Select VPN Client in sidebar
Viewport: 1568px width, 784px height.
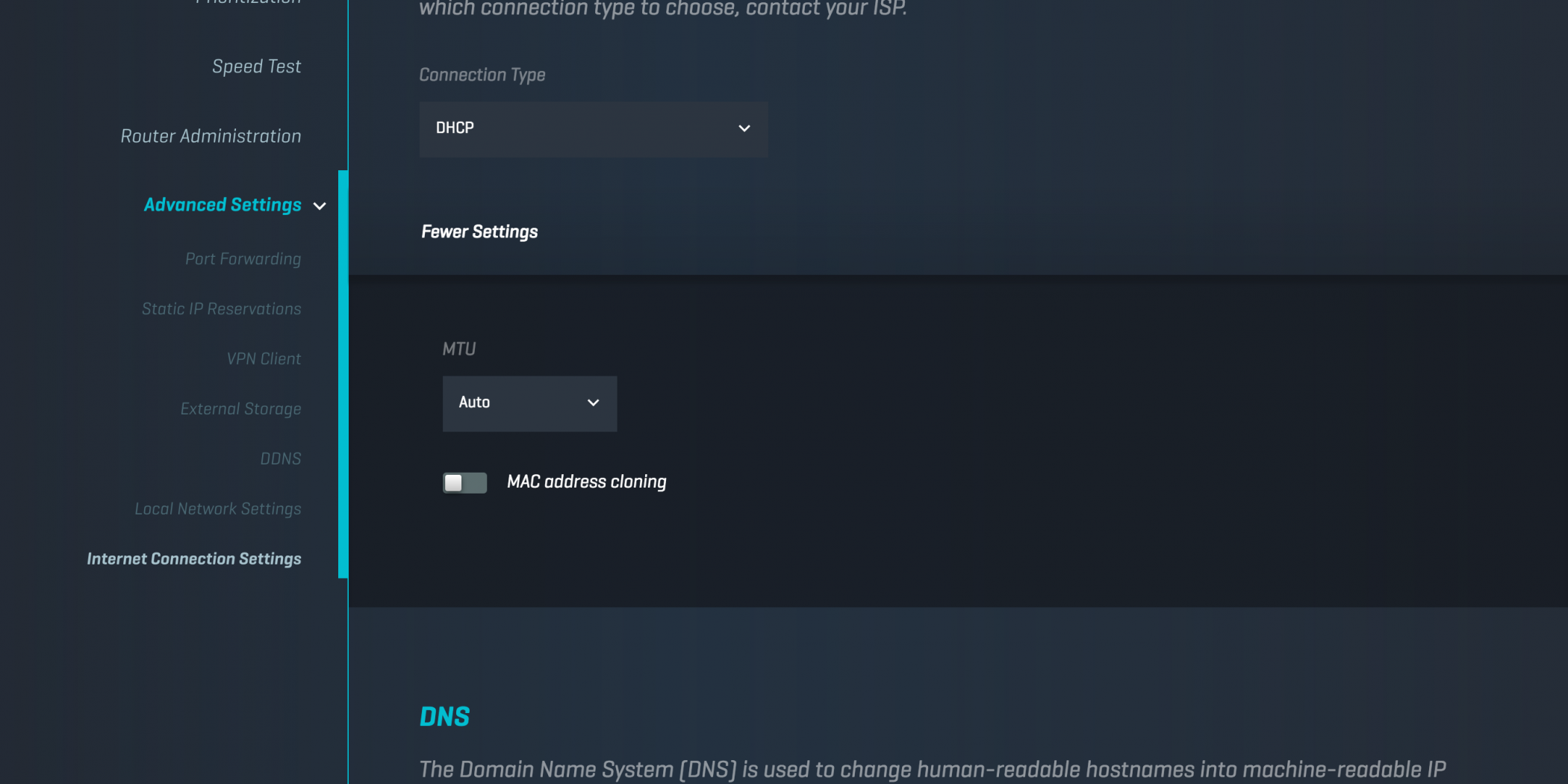pos(264,359)
